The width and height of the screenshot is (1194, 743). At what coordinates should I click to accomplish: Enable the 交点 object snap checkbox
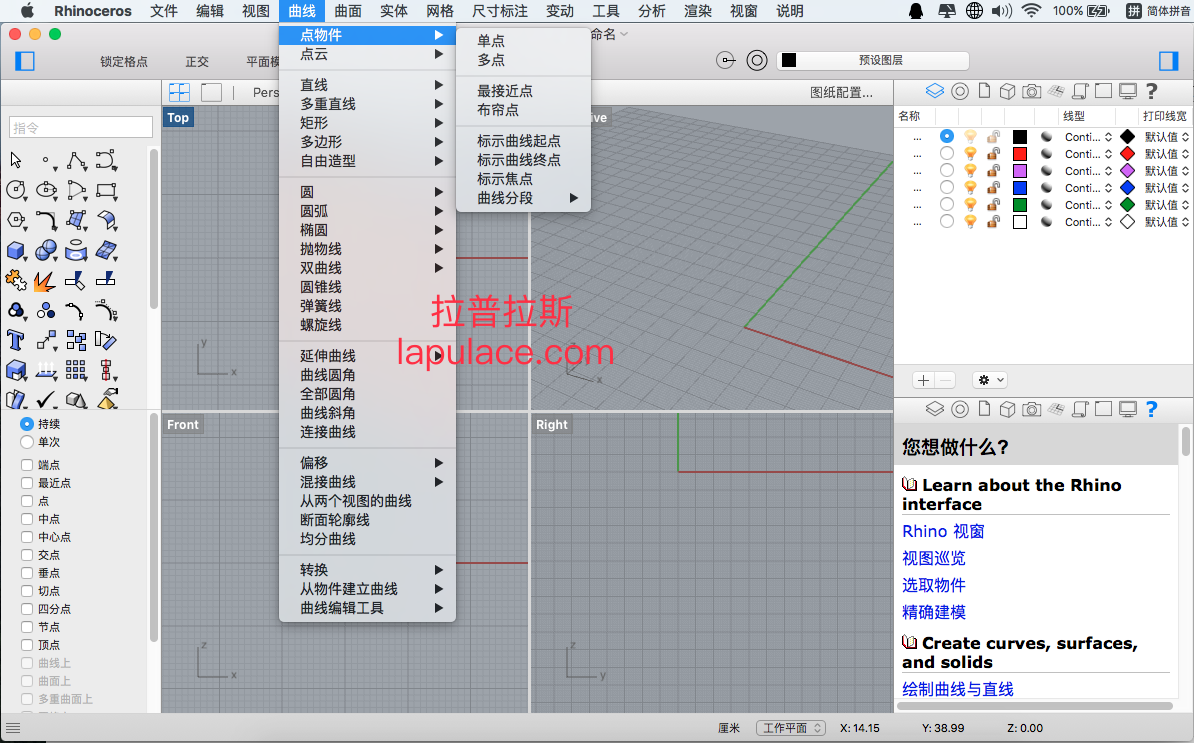[27, 555]
